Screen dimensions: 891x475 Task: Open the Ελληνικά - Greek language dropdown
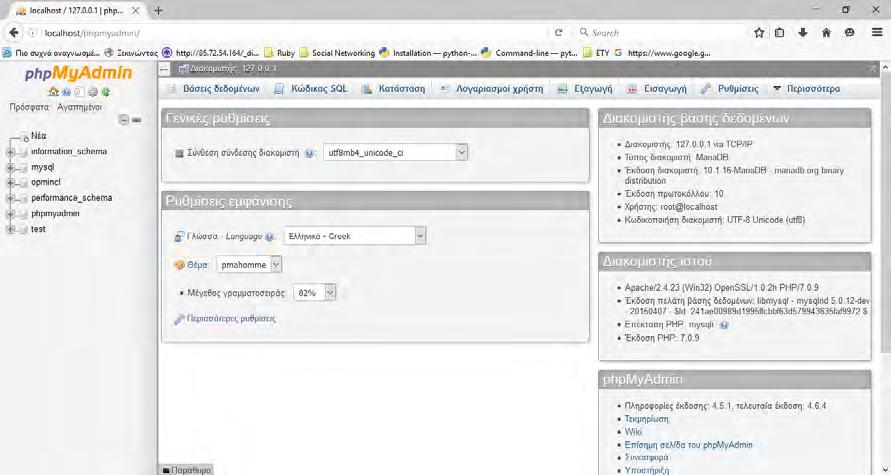tap(355, 236)
